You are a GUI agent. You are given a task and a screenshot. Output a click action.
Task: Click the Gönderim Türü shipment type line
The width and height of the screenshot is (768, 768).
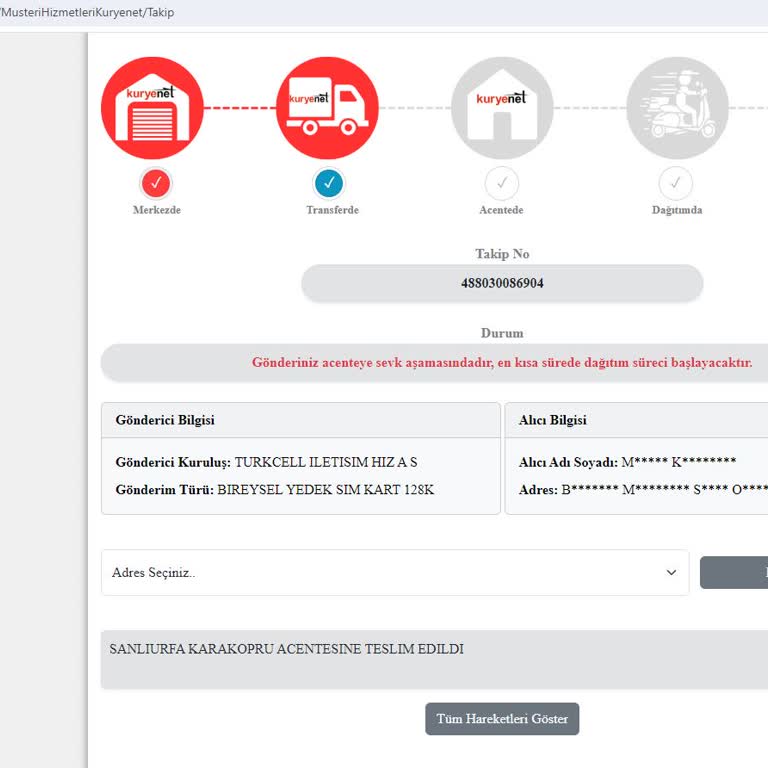275,490
